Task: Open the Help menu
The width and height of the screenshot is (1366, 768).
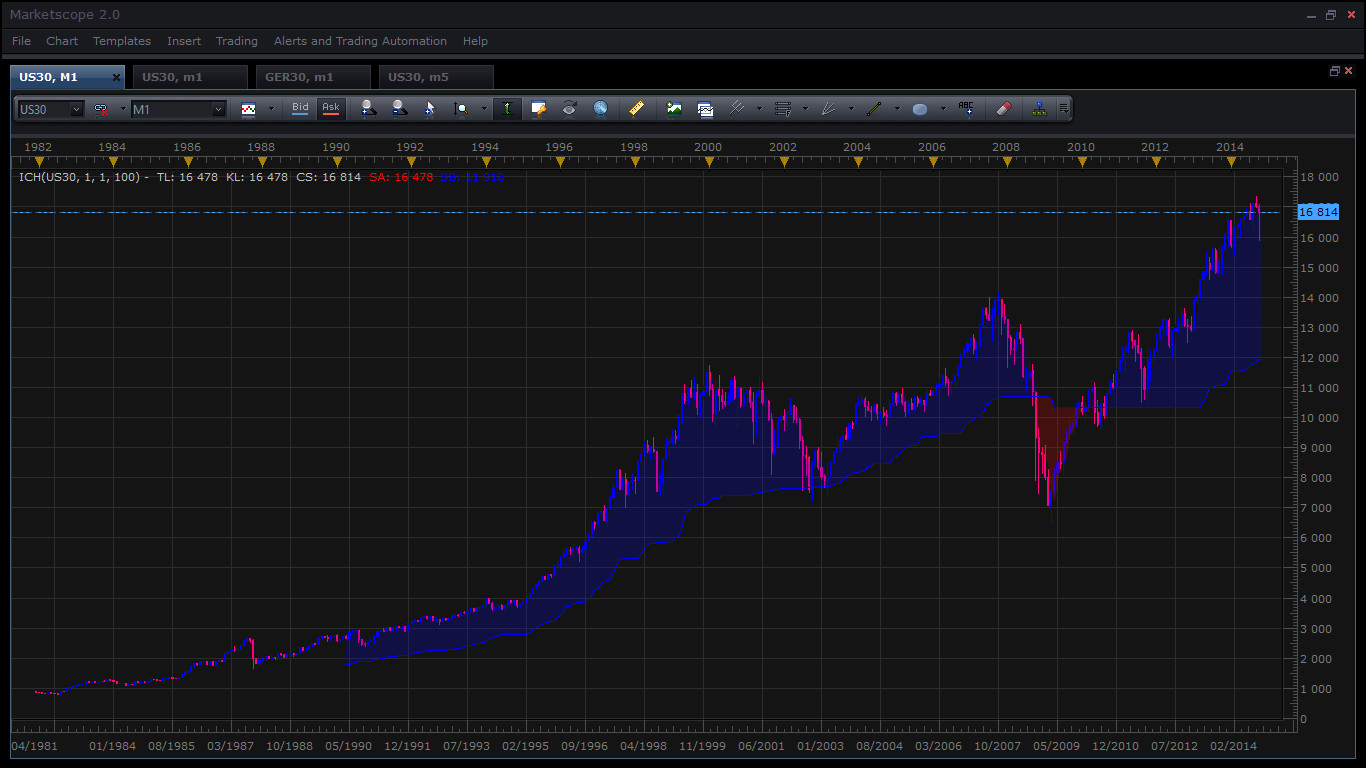Action: pos(475,41)
